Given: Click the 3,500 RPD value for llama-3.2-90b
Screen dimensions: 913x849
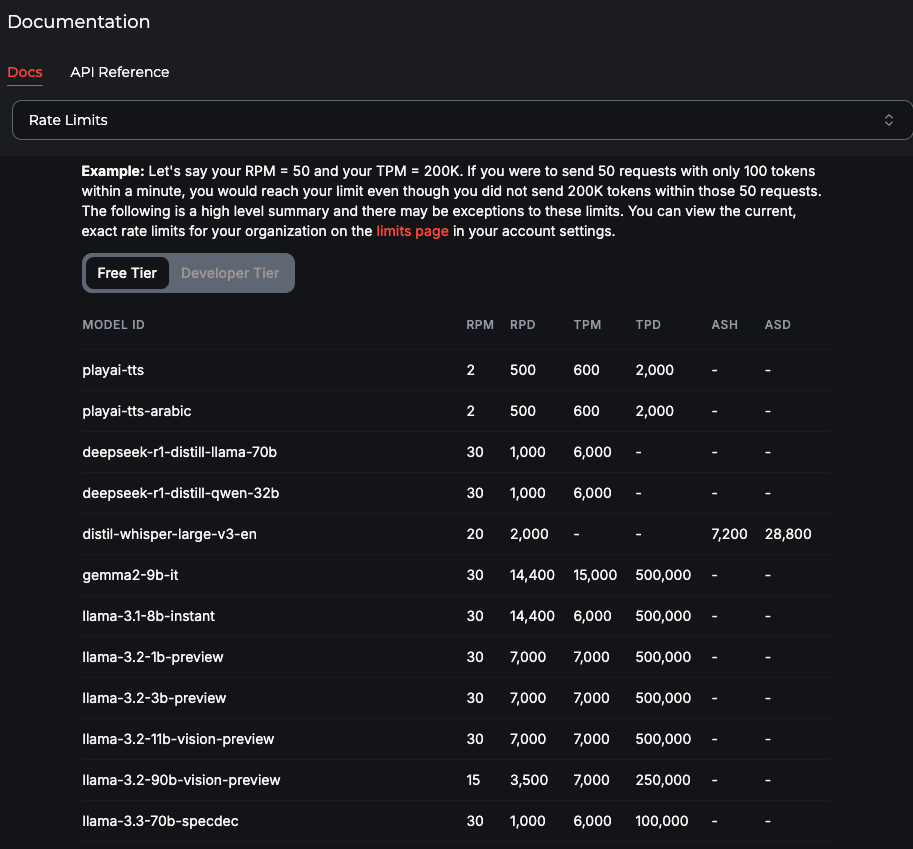Looking at the screenshot, I should coord(529,780).
